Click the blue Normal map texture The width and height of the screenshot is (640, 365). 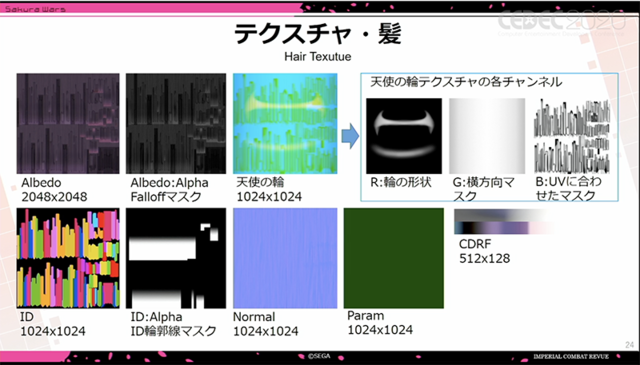[285, 258]
